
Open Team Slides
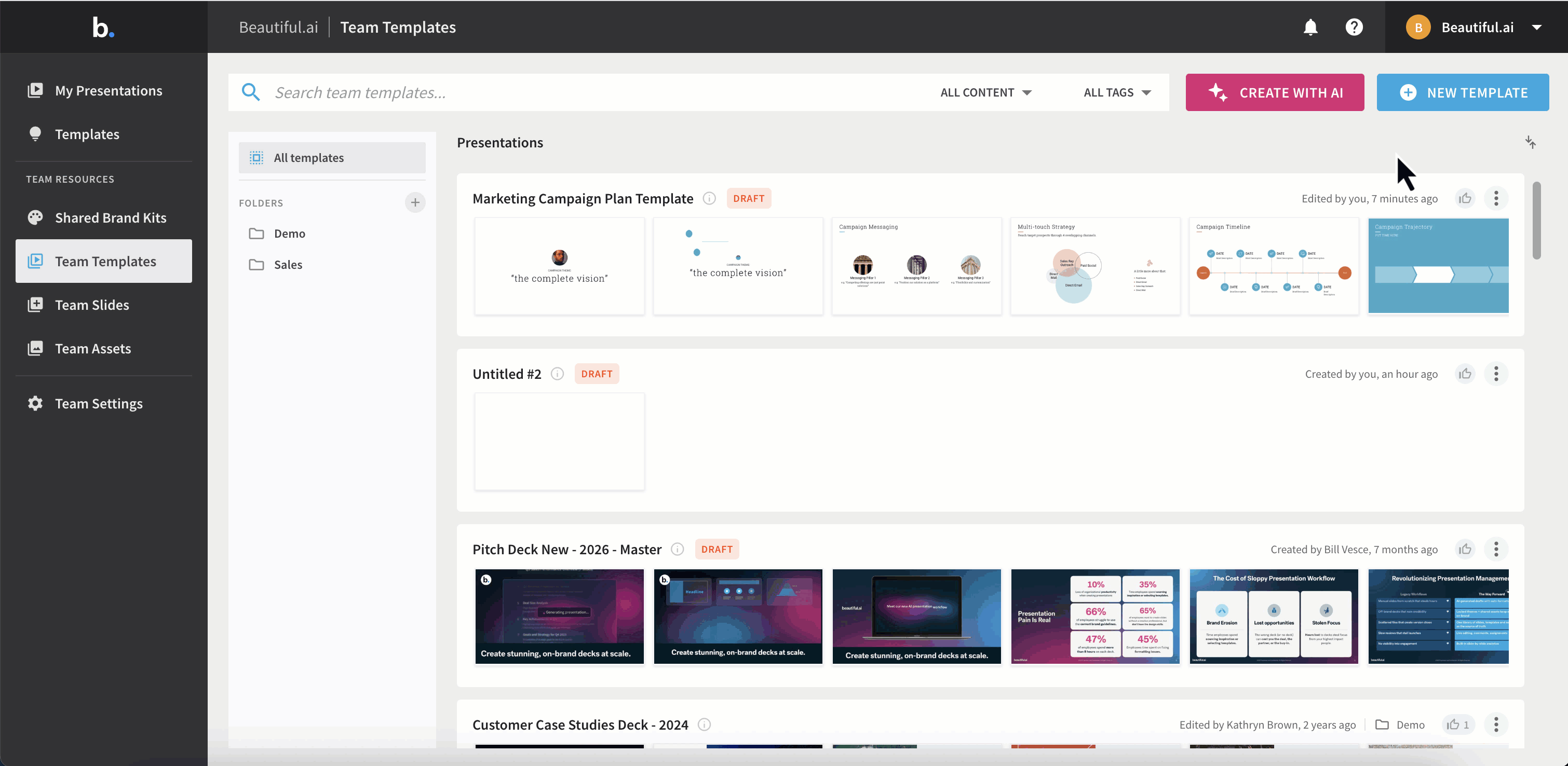[x=103, y=305]
